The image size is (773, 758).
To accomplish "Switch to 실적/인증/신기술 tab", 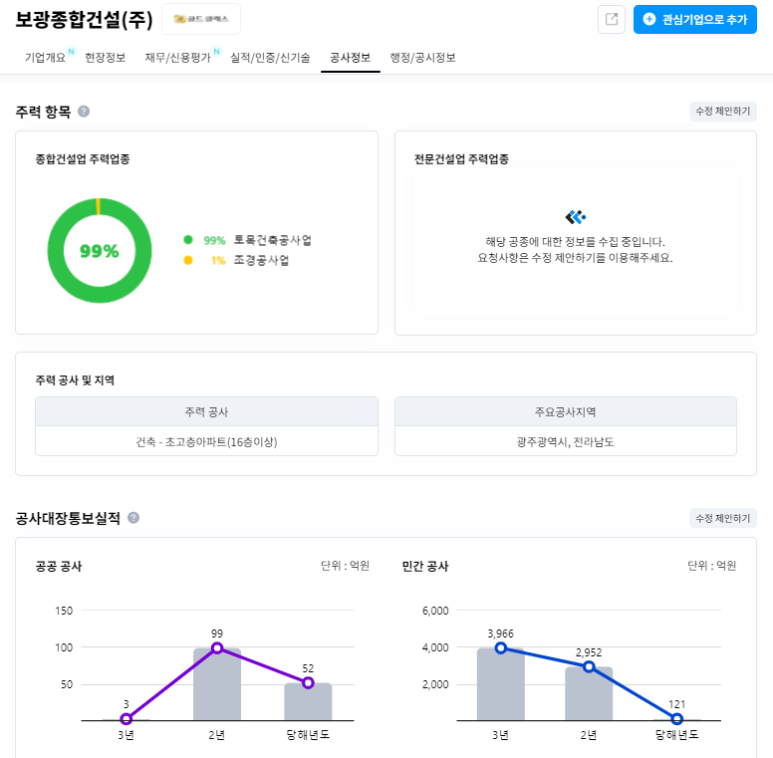I will 270,58.
